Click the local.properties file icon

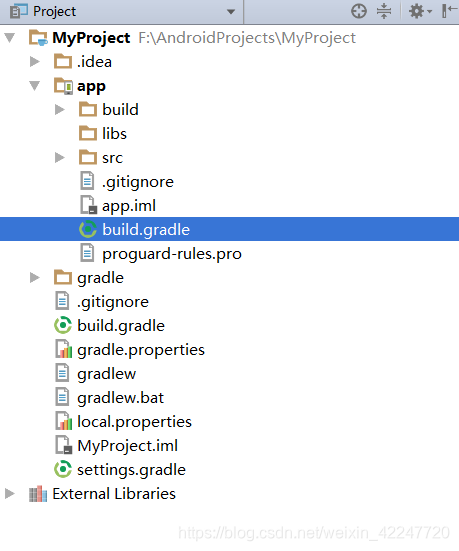[64, 421]
